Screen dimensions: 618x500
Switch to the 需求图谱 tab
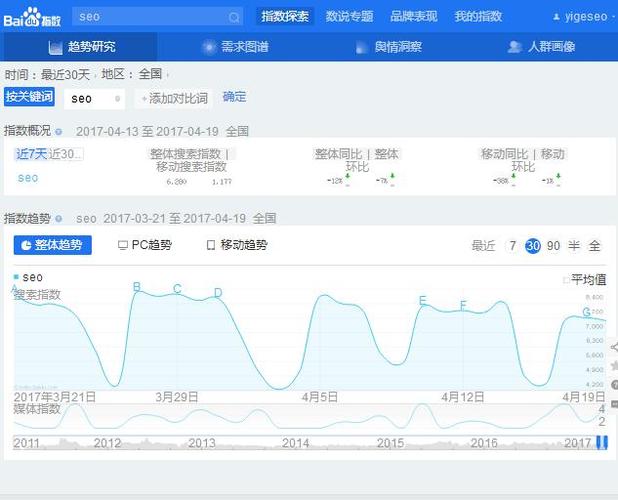pyautogui.click(x=235, y=47)
